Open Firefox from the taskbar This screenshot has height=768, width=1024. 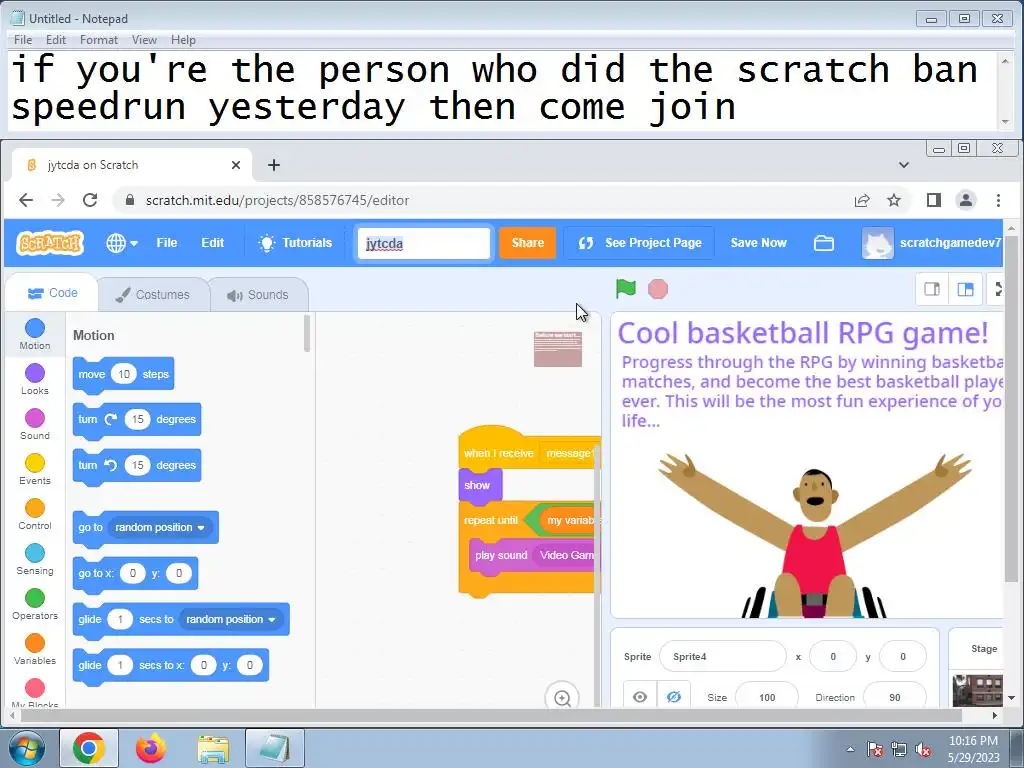point(151,748)
